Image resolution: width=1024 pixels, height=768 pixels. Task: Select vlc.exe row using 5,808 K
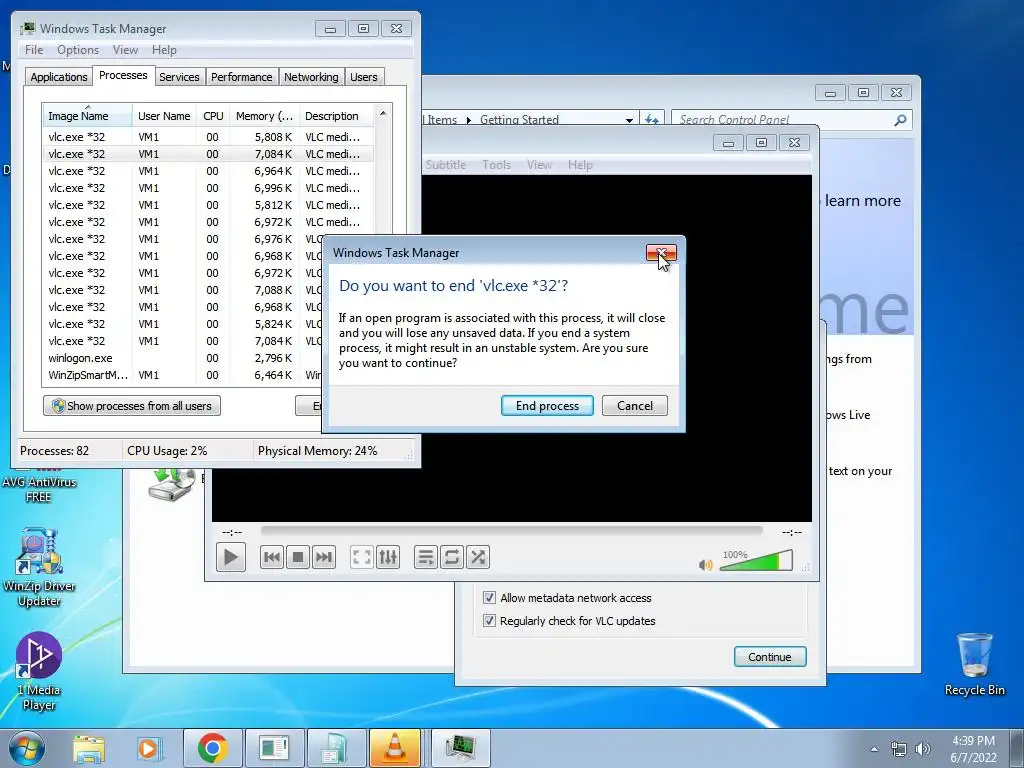click(208, 136)
